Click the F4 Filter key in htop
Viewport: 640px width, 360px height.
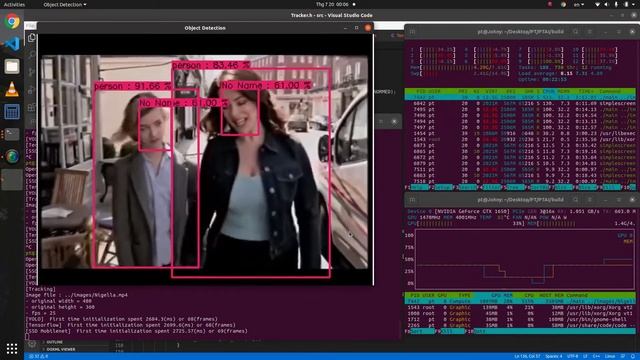(x=489, y=187)
